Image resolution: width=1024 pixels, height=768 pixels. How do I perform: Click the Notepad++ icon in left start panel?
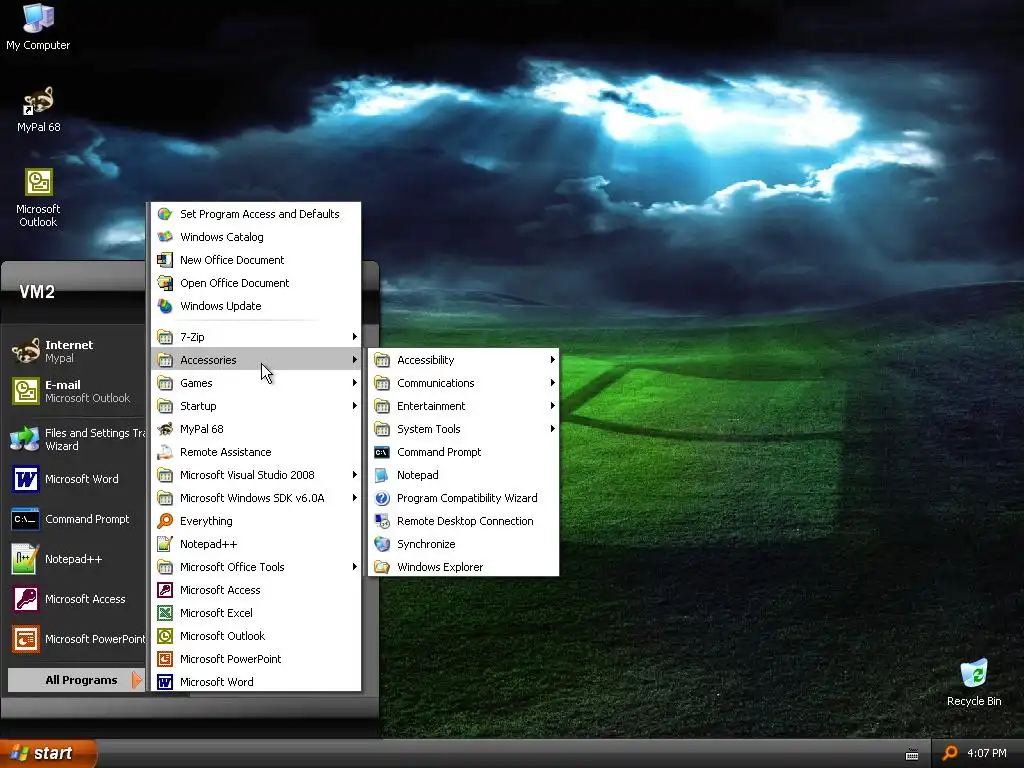click(25, 559)
